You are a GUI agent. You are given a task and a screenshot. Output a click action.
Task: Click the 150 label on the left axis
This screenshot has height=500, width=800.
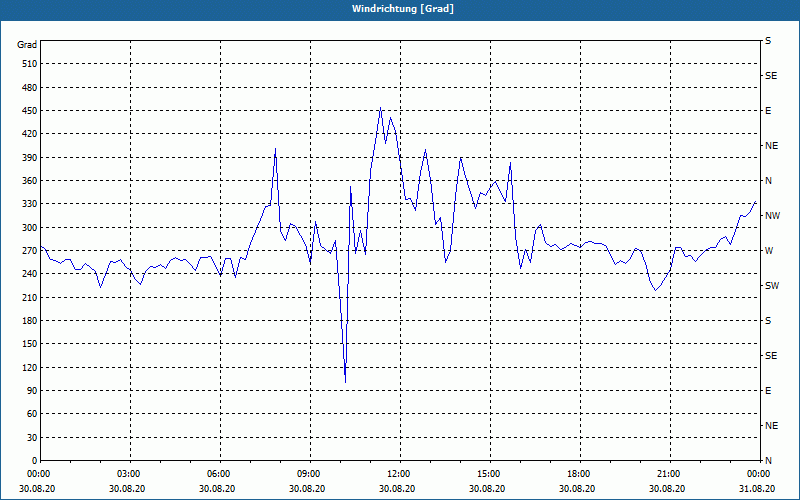tap(29, 344)
